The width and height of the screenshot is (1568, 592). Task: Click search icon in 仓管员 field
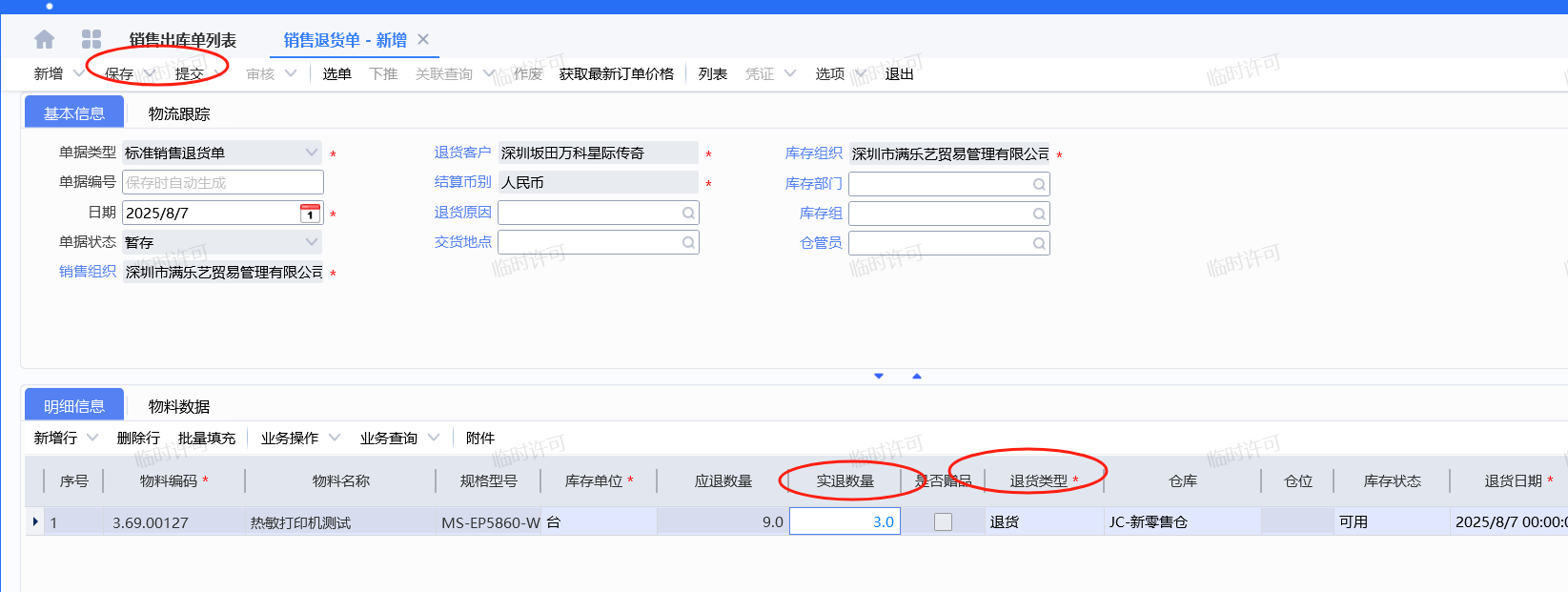(1038, 244)
